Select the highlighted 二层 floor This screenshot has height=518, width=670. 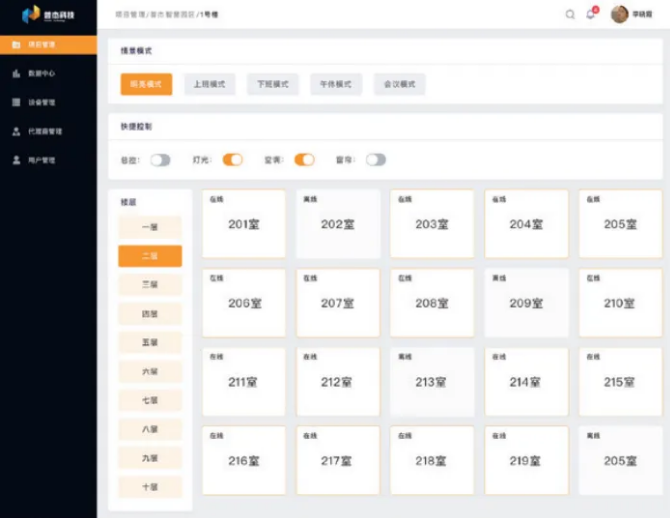(x=150, y=256)
